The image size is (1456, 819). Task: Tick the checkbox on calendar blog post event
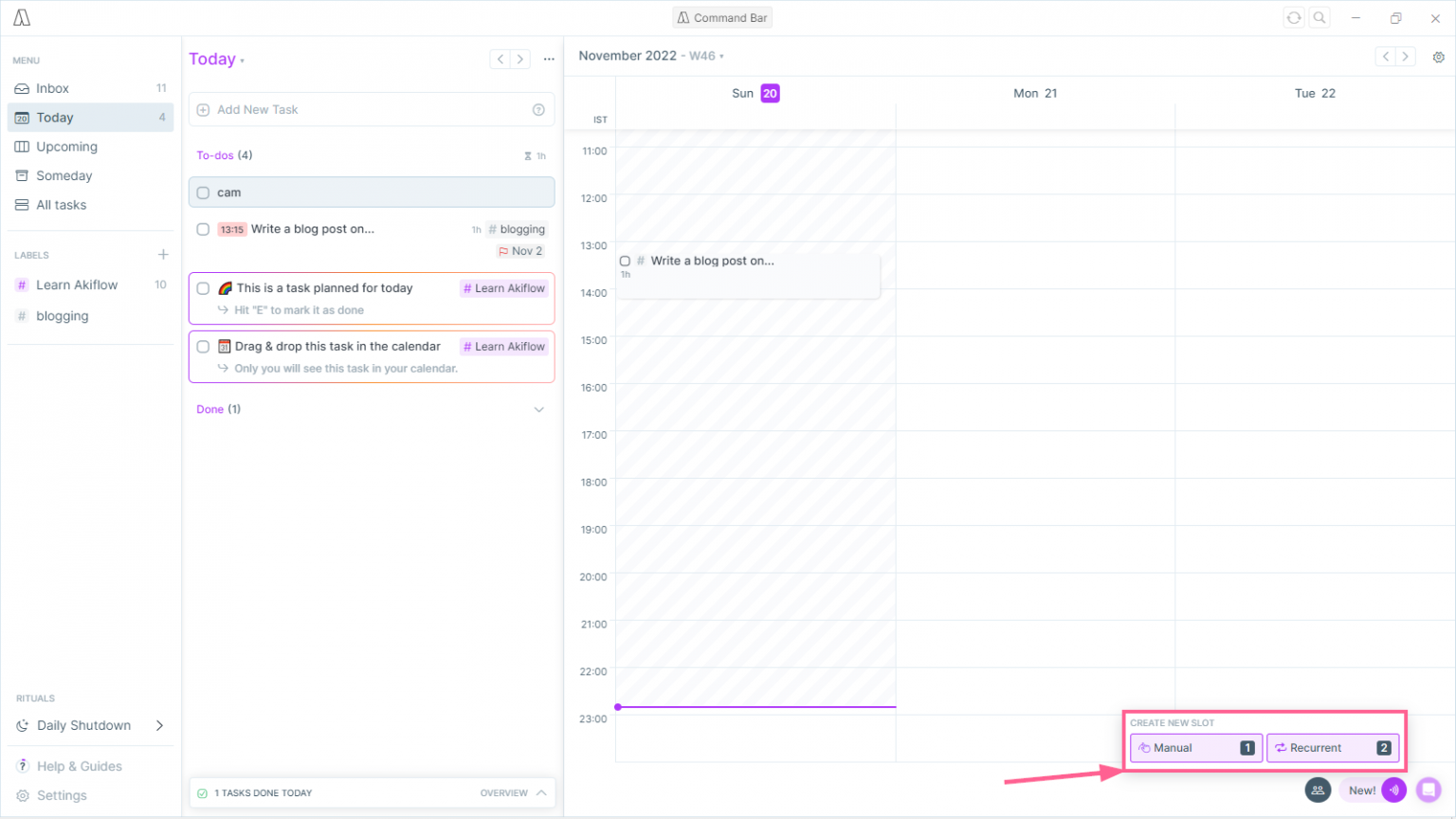(x=625, y=262)
